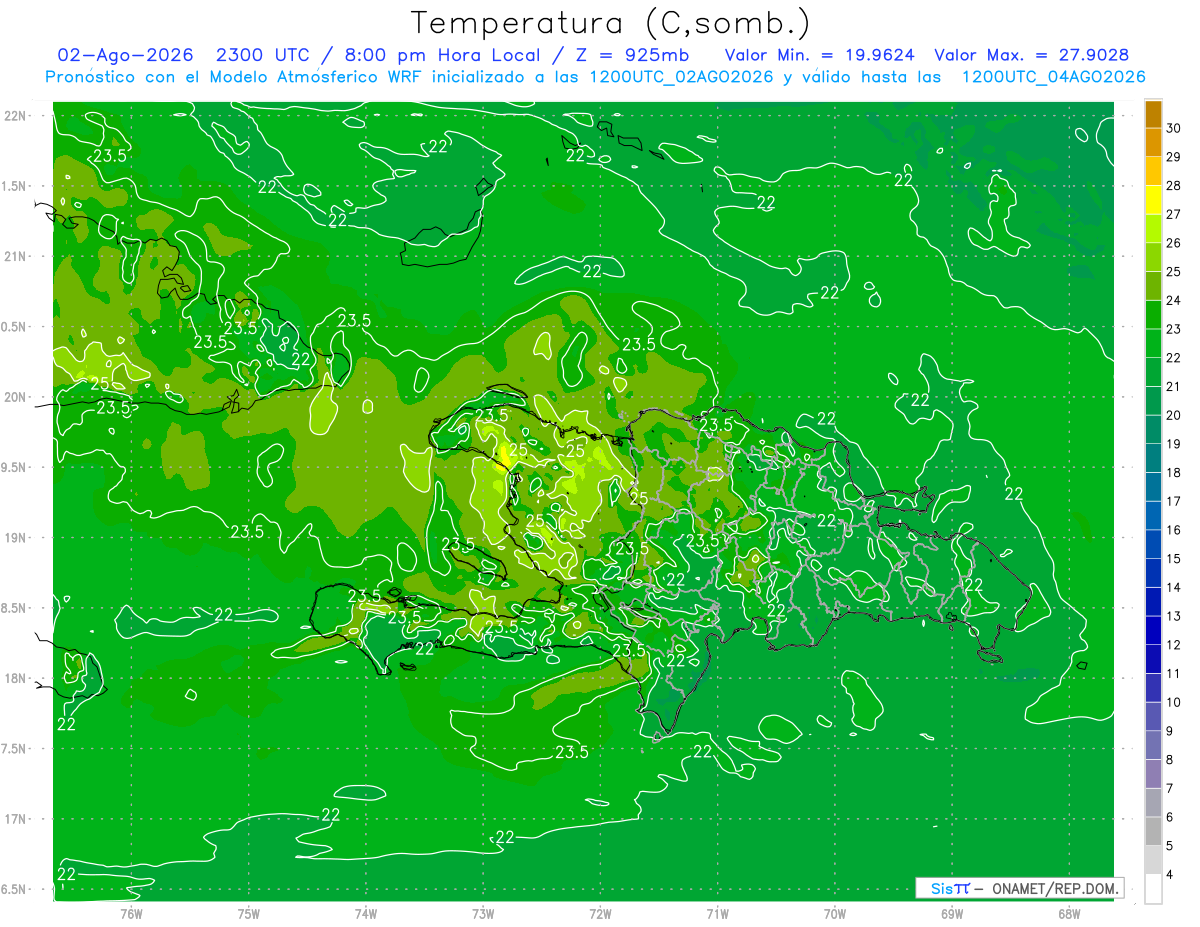The width and height of the screenshot is (1200, 927).
Task: Click the "Temperatura (C,somb.)" chart title
Action: tap(609, 22)
